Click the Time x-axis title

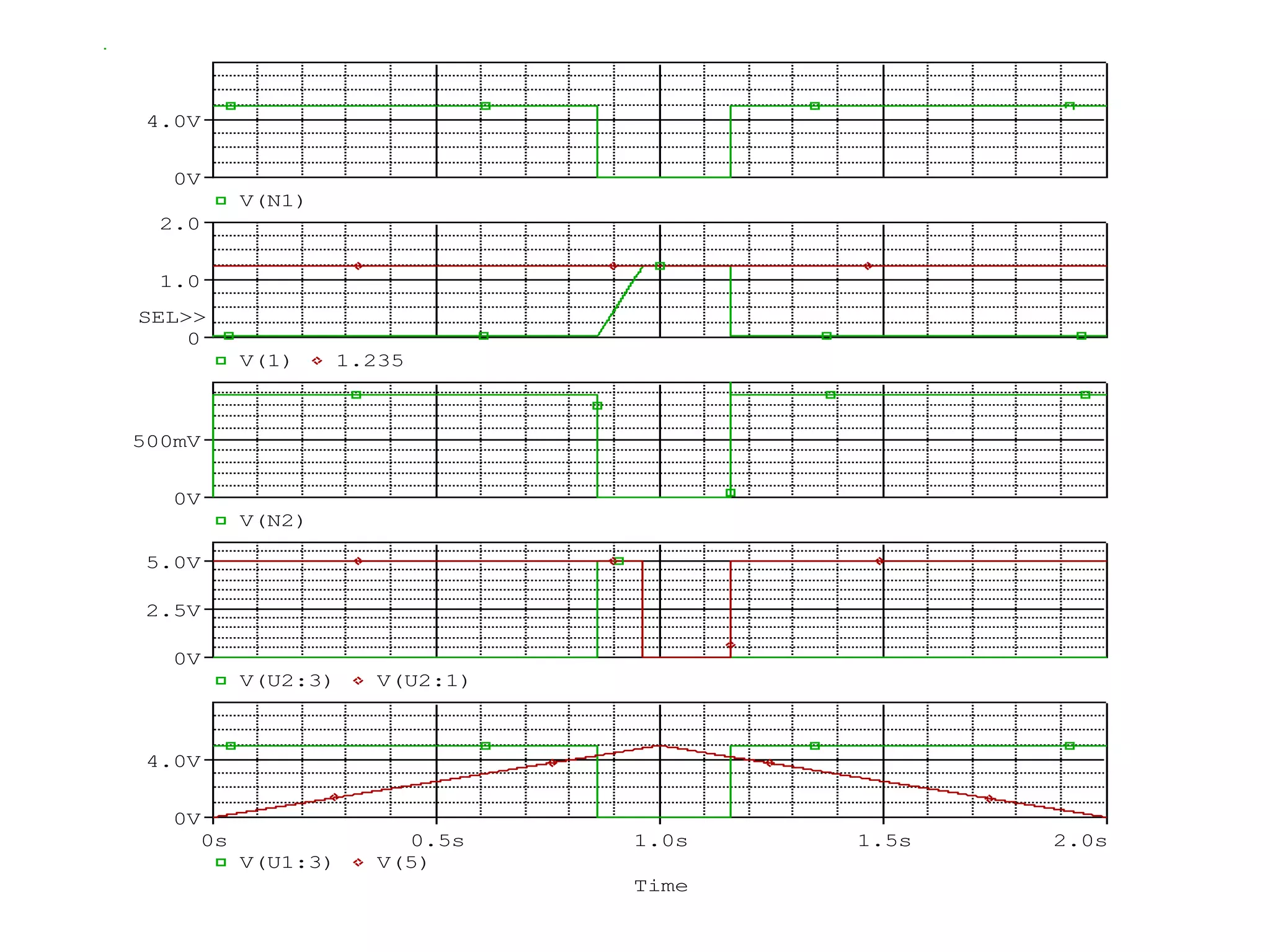pos(660,886)
